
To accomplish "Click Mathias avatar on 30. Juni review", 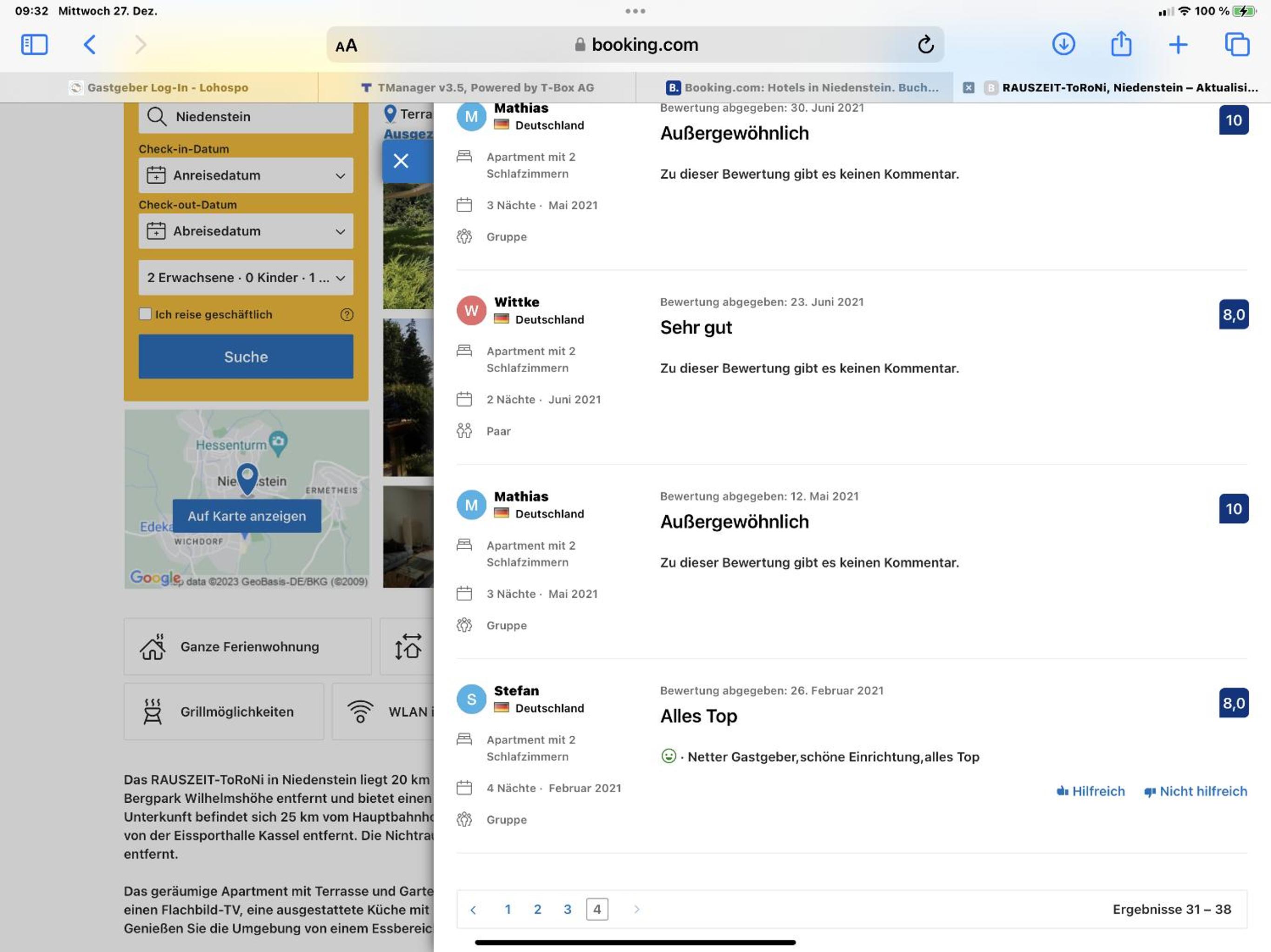I will (471, 117).
